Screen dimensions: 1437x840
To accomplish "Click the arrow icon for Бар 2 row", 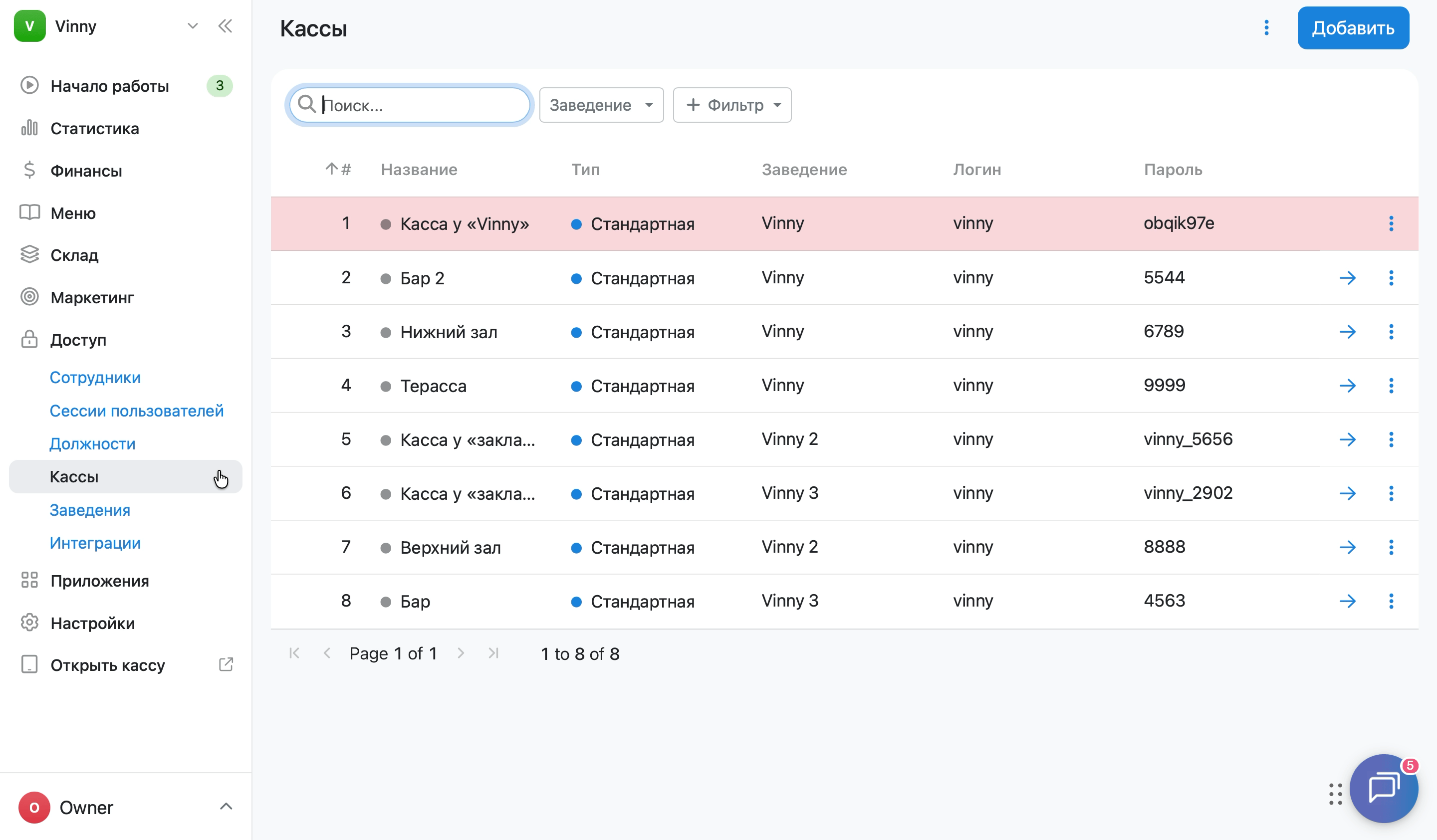I will point(1348,278).
